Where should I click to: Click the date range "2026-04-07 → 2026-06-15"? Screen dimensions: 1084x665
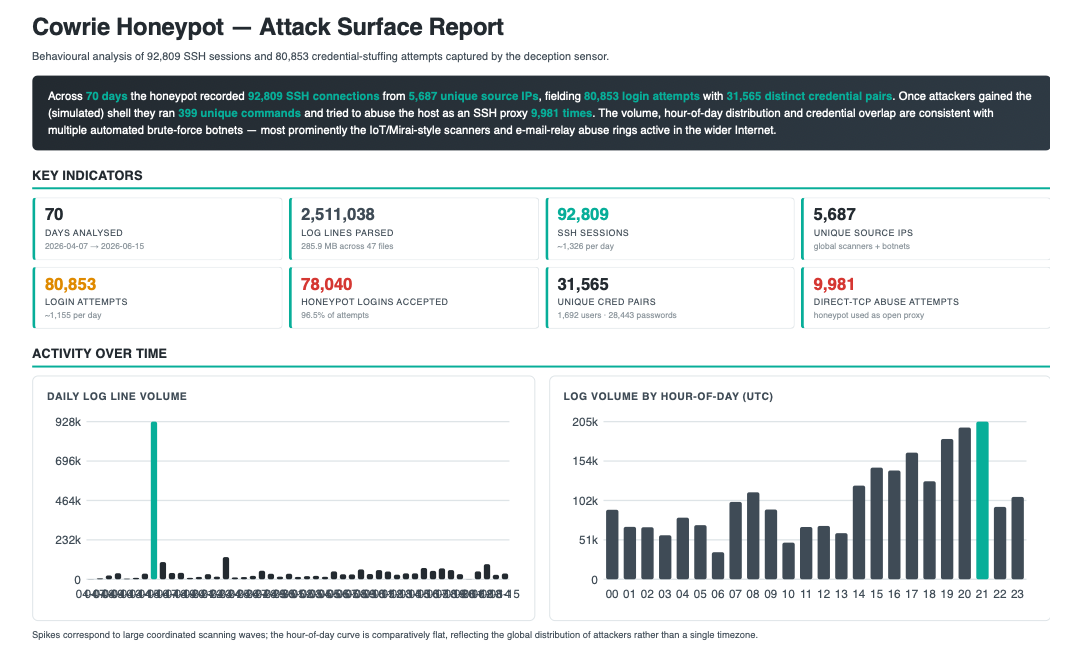click(95, 246)
